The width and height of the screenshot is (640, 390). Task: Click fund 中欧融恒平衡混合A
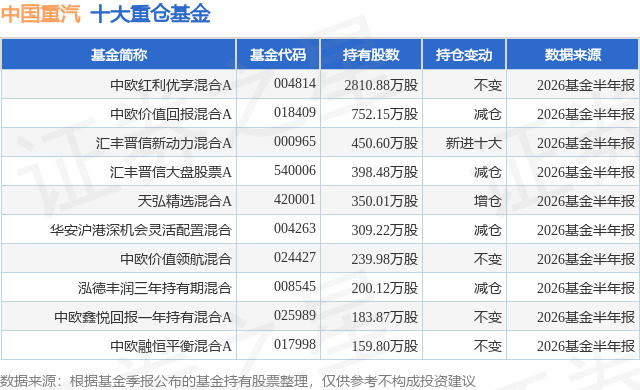point(171,346)
